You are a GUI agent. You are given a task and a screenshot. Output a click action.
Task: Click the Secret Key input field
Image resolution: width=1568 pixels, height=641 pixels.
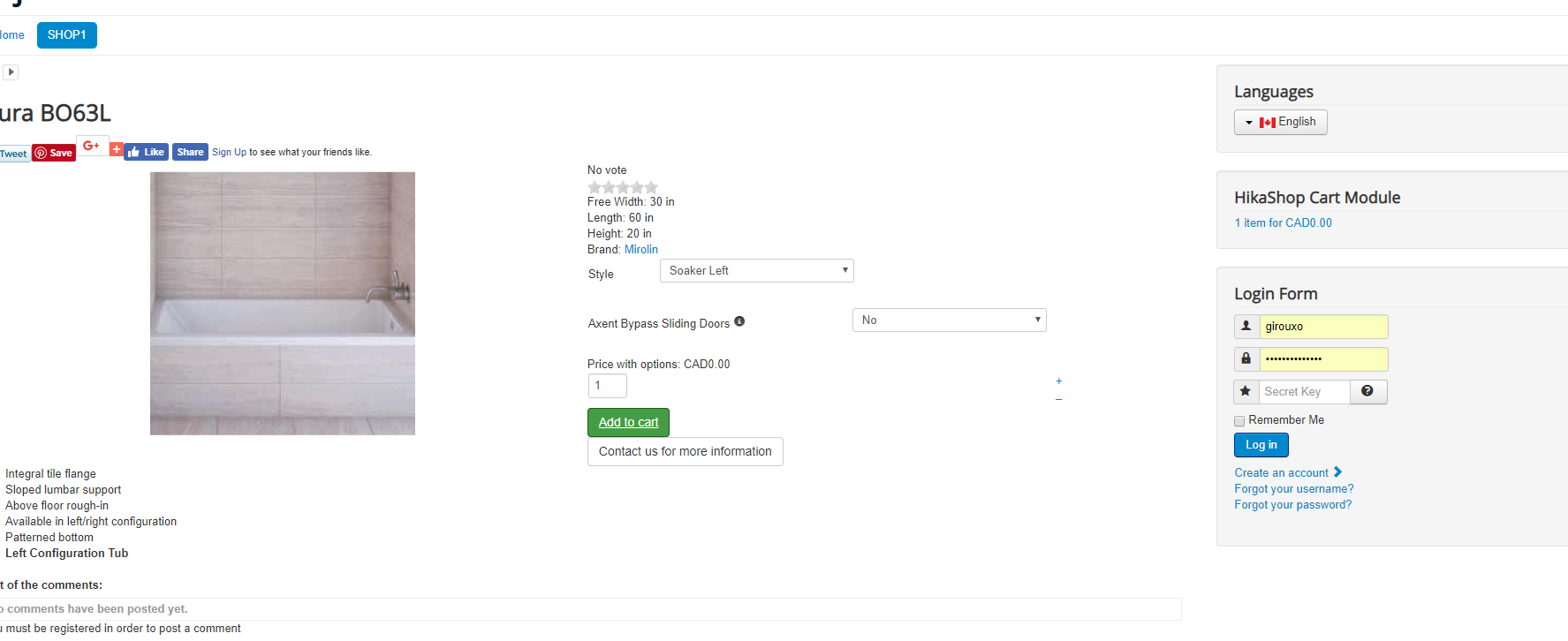[1304, 391]
